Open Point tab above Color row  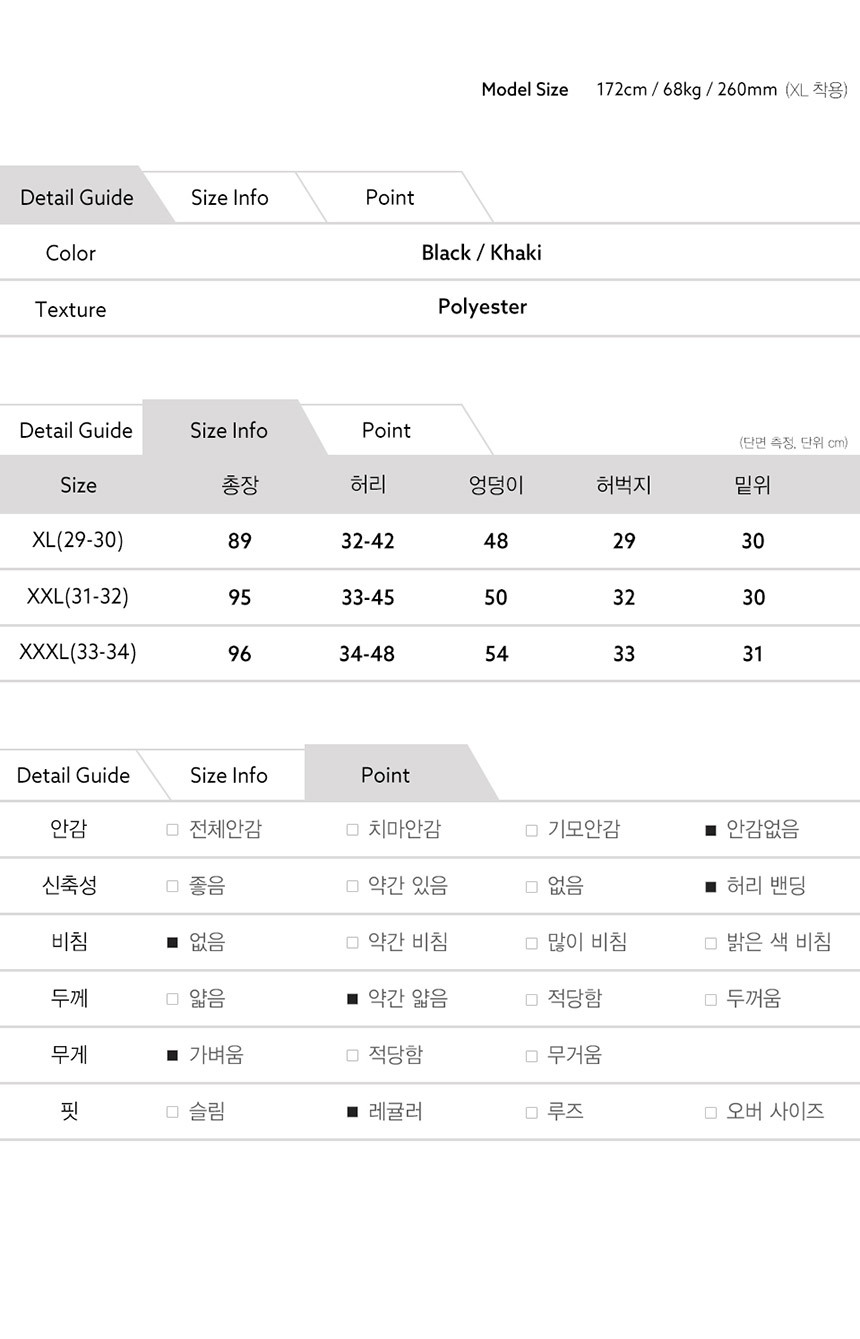389,198
